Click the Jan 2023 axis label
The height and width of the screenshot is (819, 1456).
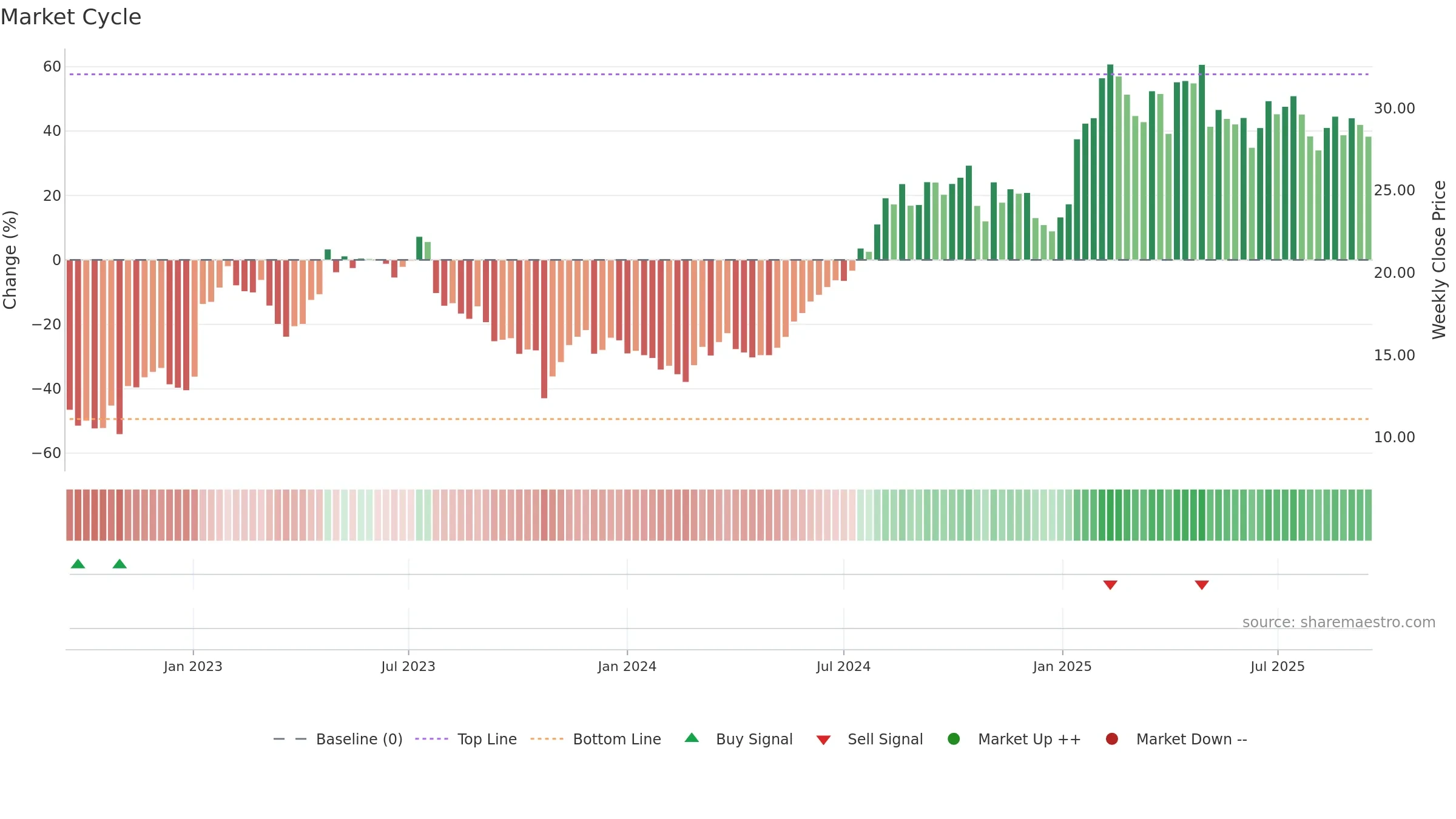point(193,666)
